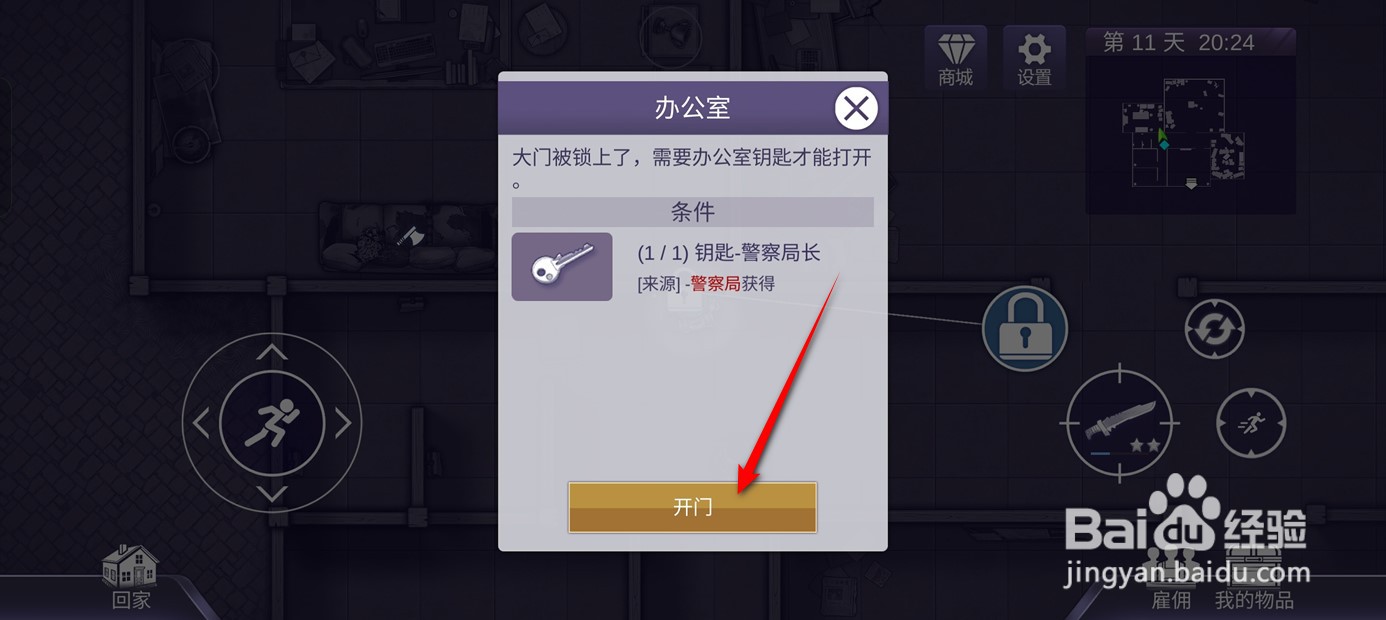
Task: Click the key item thumbnail
Action: 562,267
